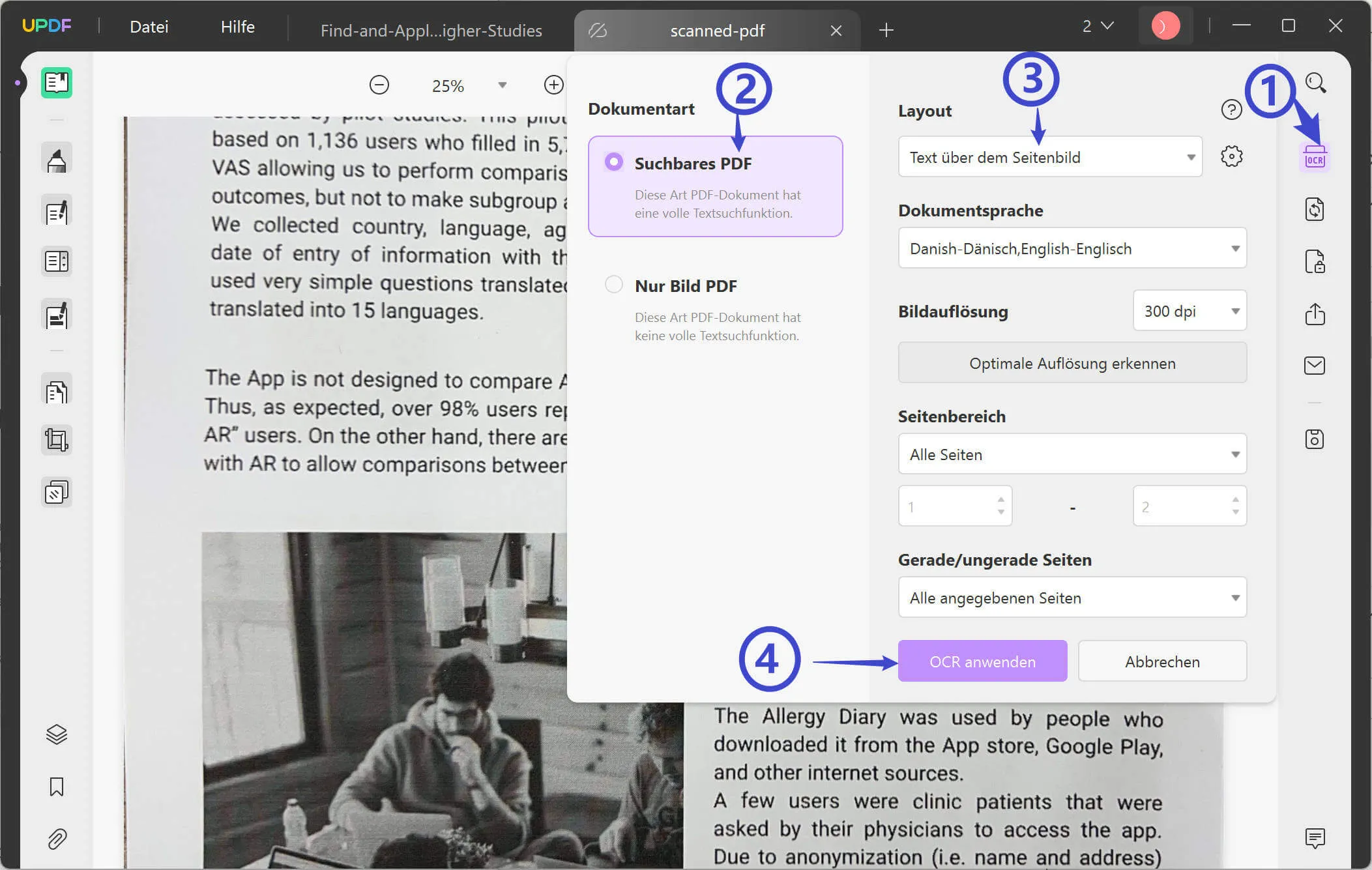
Task: Open attachments paperclip icon
Action: coord(57,839)
